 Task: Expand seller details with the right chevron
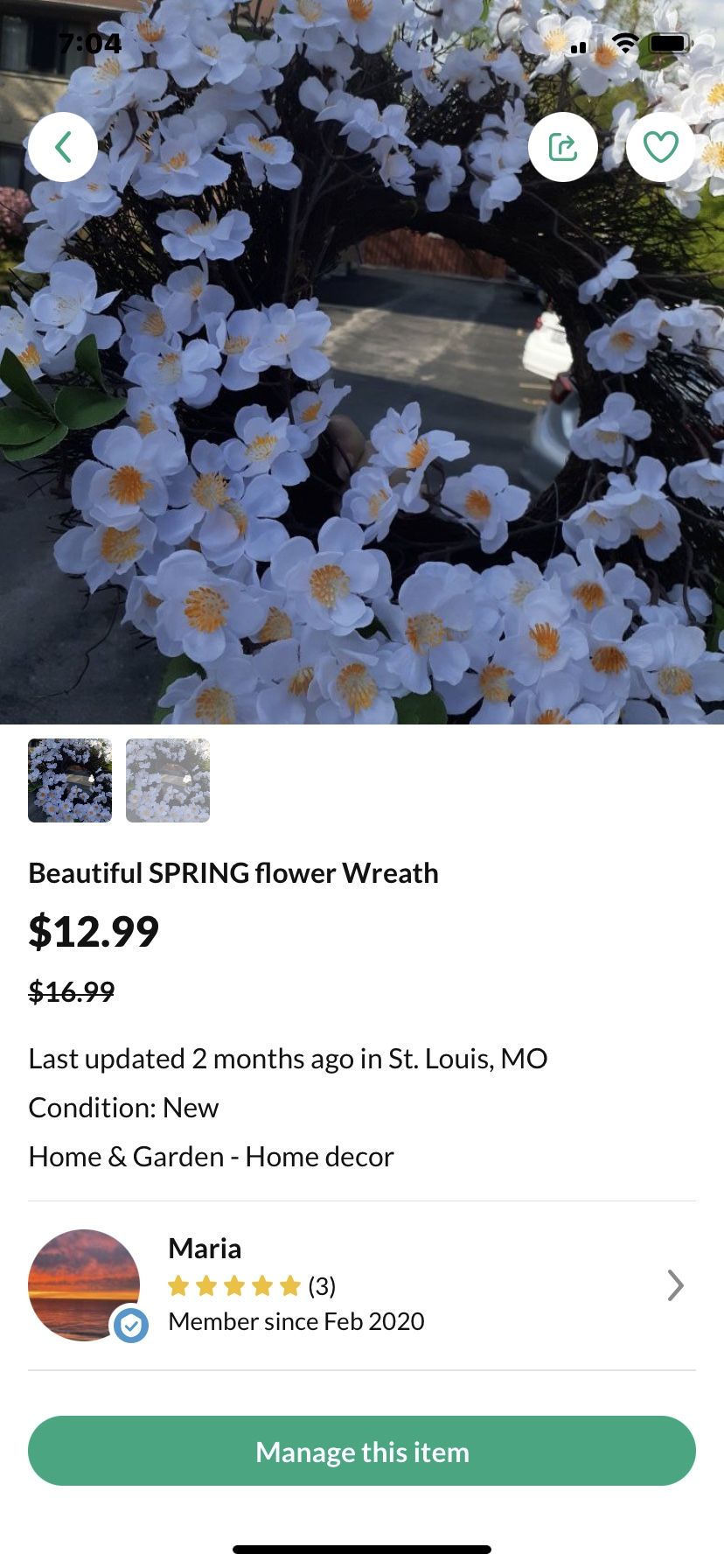pyautogui.click(x=675, y=1285)
